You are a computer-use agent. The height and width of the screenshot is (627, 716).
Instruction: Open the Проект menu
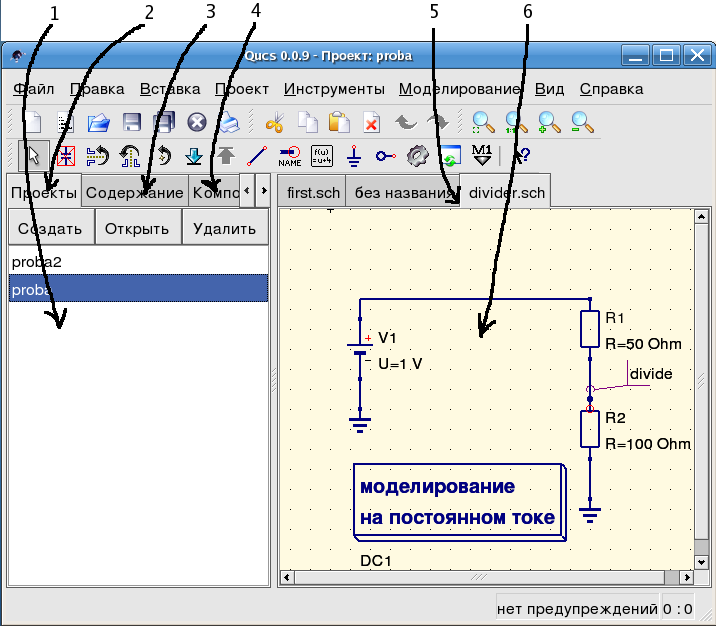pos(242,89)
